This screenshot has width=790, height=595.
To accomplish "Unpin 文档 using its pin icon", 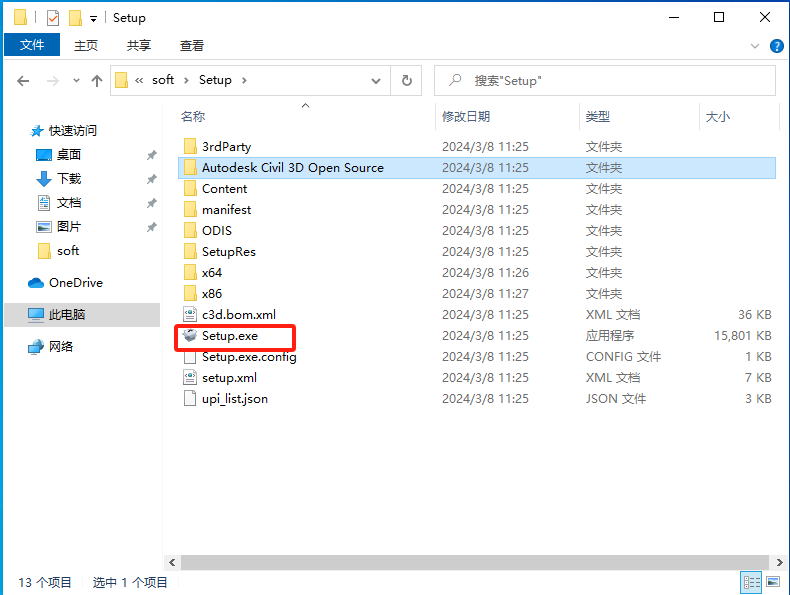I will coord(152,203).
